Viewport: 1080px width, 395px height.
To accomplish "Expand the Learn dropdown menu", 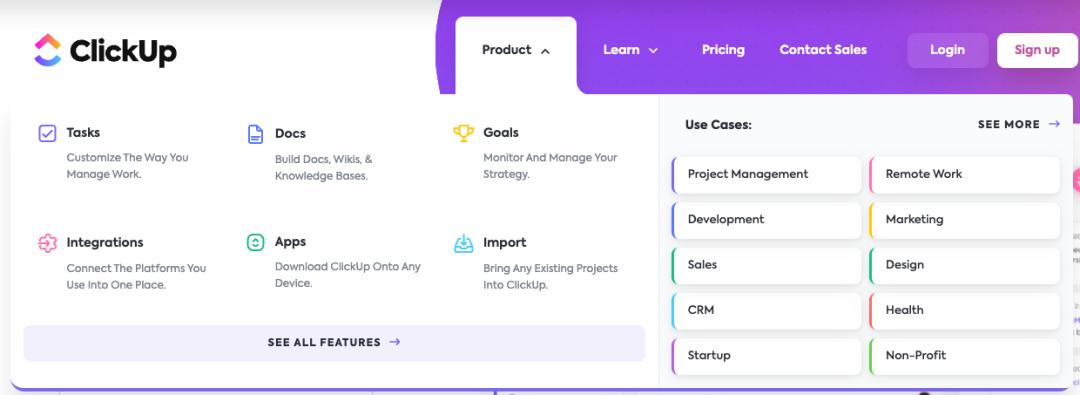I will click(x=630, y=50).
